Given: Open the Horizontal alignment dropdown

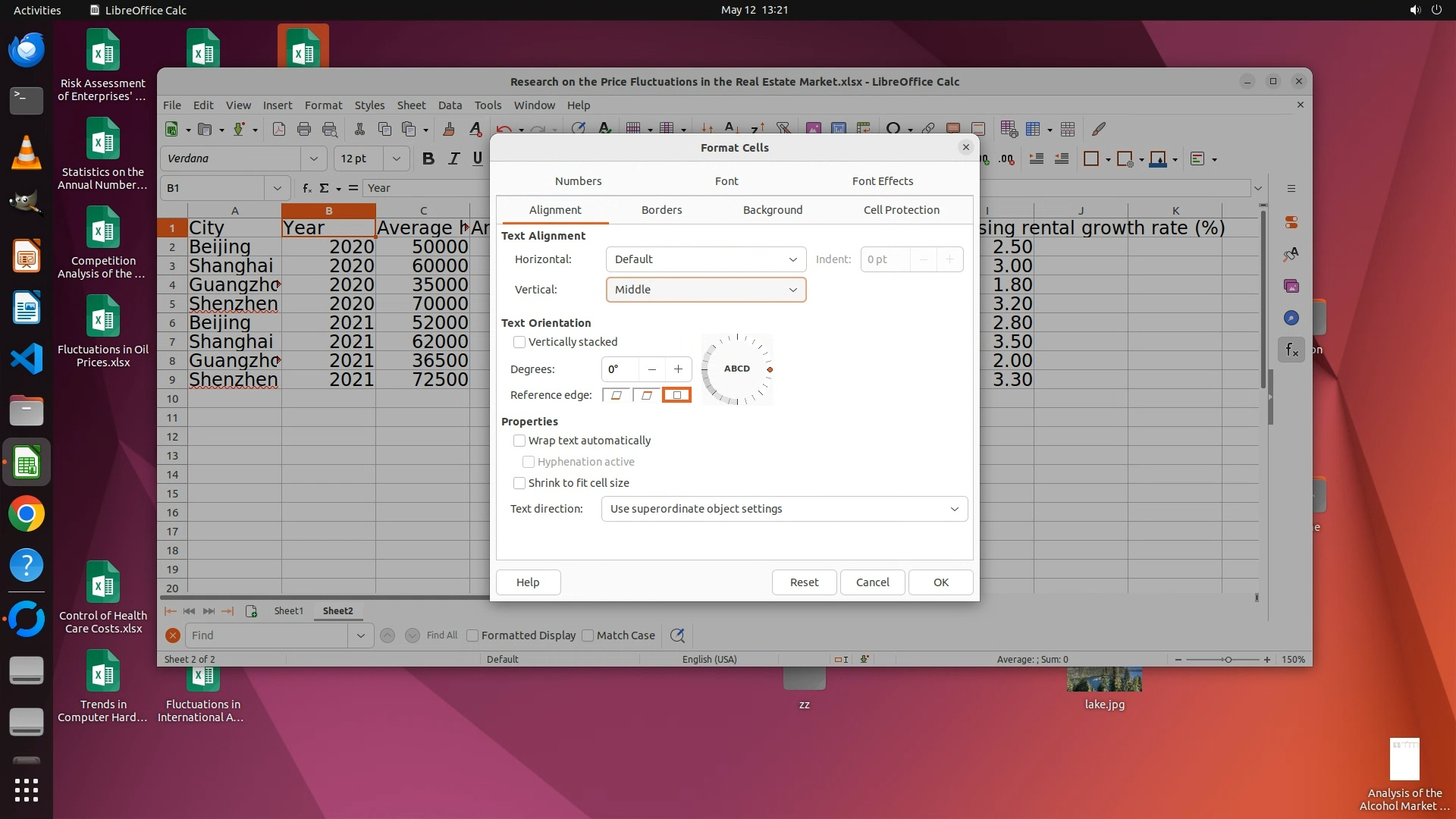Looking at the screenshot, I should 705,259.
